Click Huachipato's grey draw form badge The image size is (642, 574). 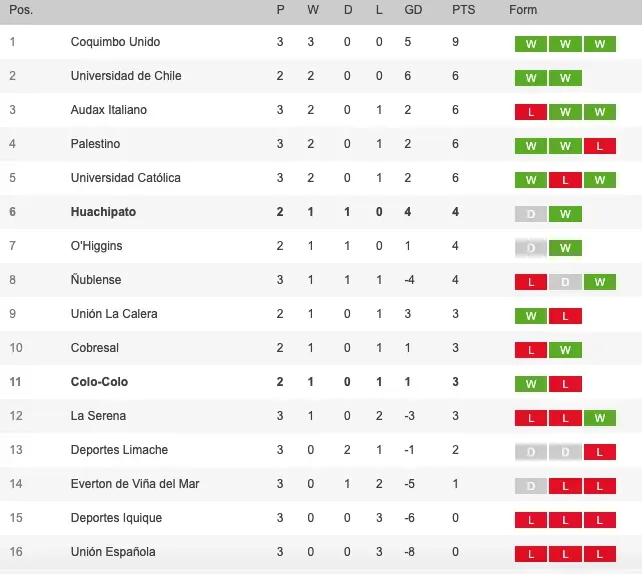(530, 213)
